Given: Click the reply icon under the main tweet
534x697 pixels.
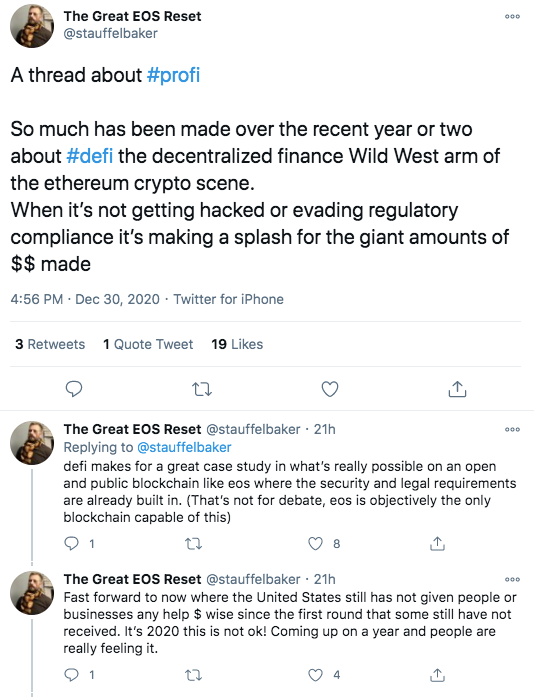Looking at the screenshot, I should pyautogui.click(x=74, y=389).
